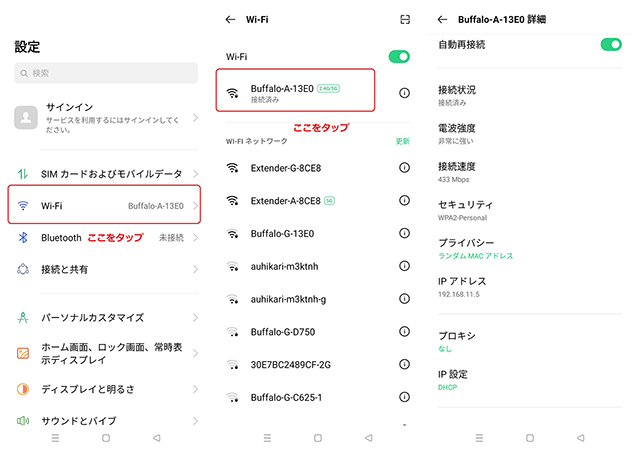Tap the 非常に強い signal strength value
636x450 pixels.
pos(456,141)
